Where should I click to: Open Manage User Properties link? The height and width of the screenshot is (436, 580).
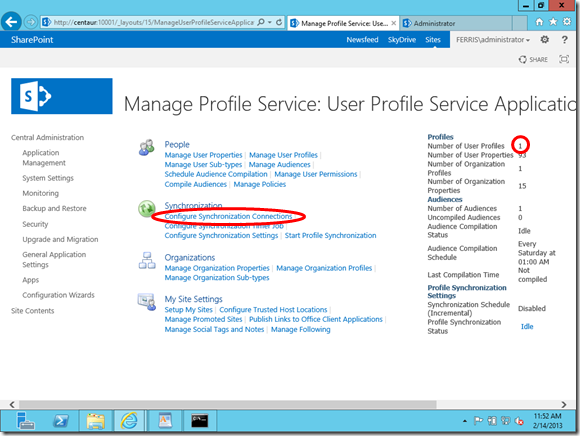point(203,155)
